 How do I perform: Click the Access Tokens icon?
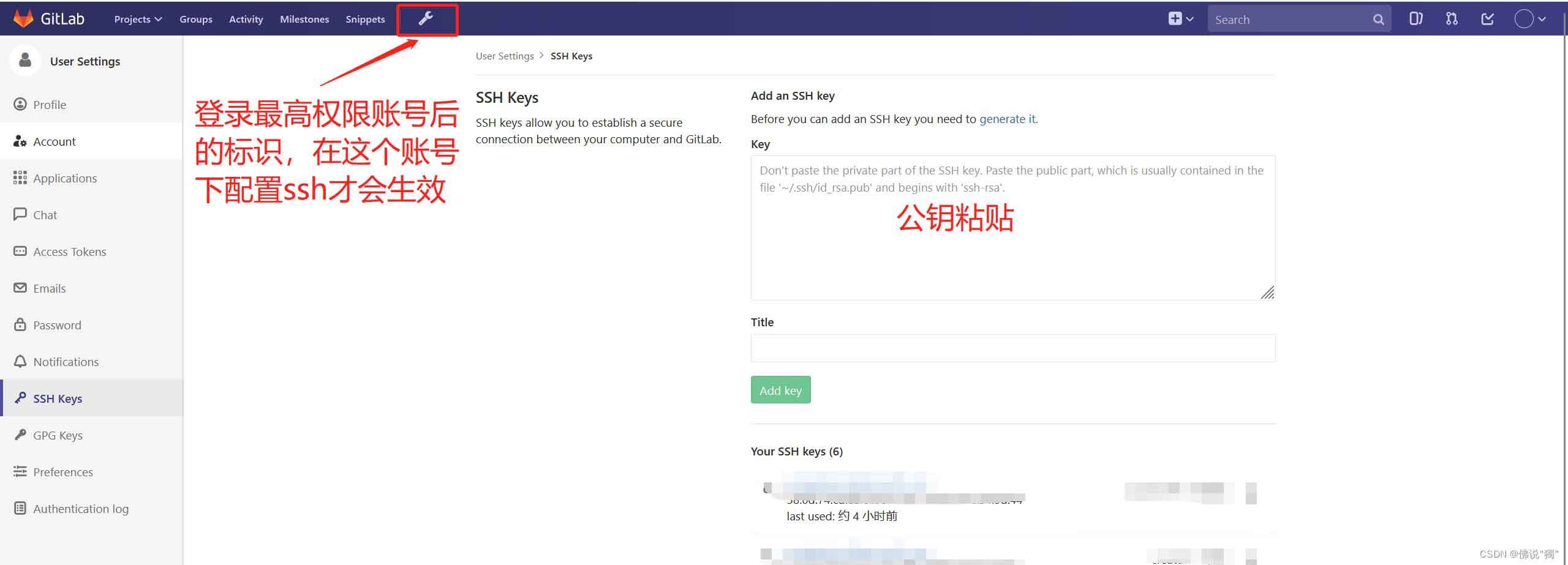click(20, 251)
